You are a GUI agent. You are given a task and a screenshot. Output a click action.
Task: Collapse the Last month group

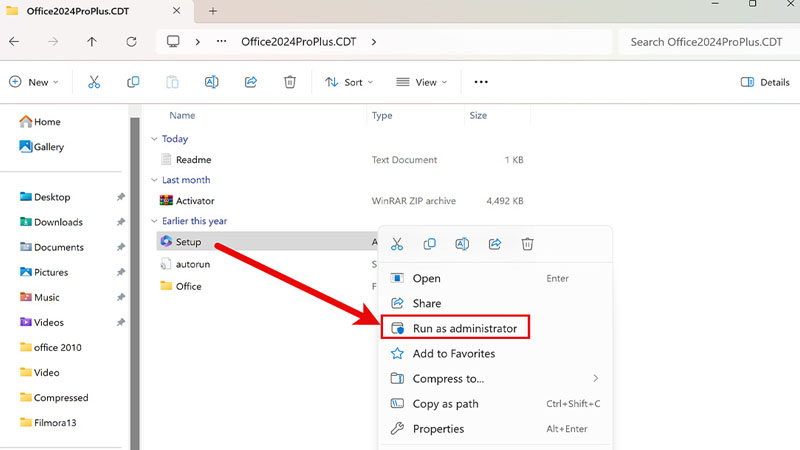(154, 180)
